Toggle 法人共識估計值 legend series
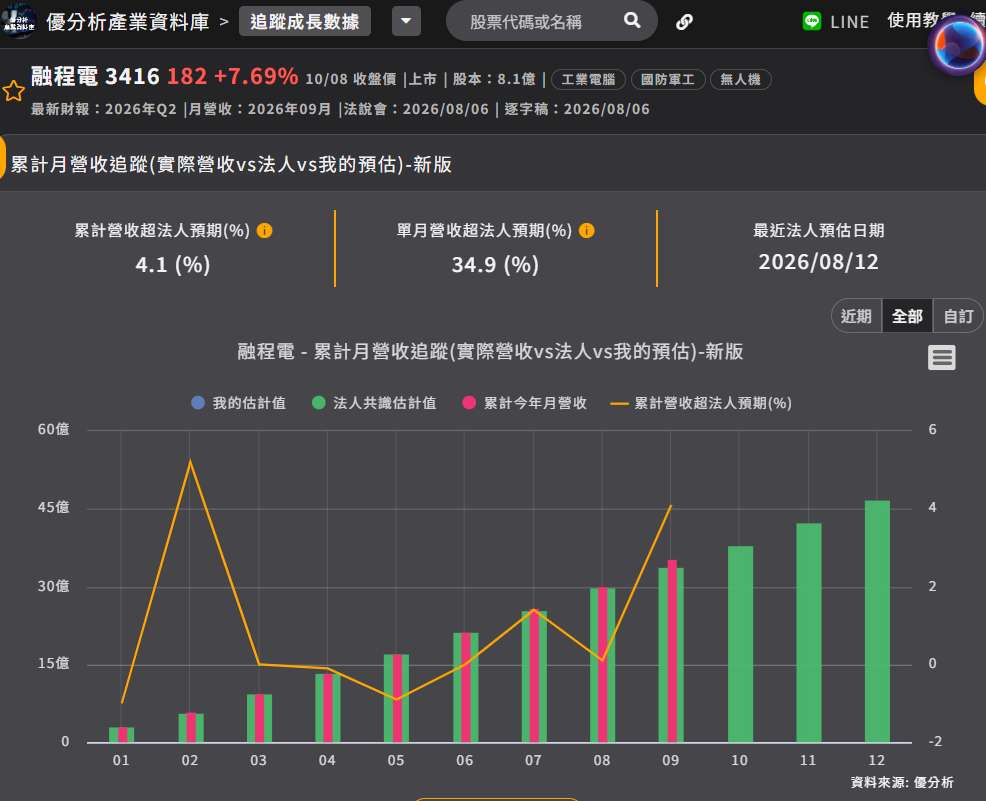Image resolution: width=986 pixels, height=801 pixels. [x=374, y=403]
